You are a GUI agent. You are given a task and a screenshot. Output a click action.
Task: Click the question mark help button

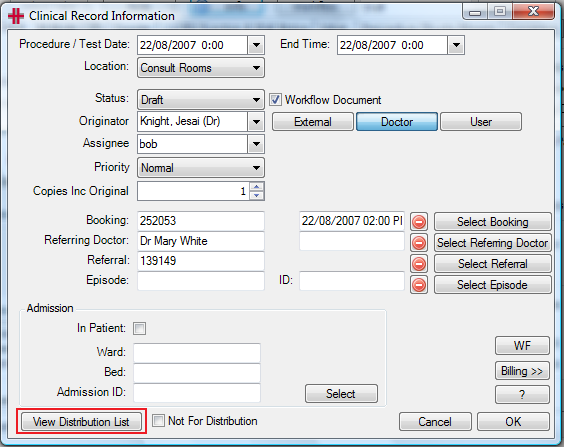tap(522, 394)
